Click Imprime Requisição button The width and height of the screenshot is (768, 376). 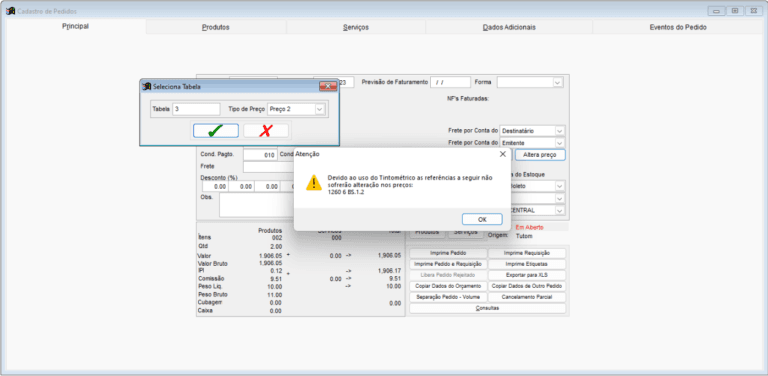(x=527, y=253)
